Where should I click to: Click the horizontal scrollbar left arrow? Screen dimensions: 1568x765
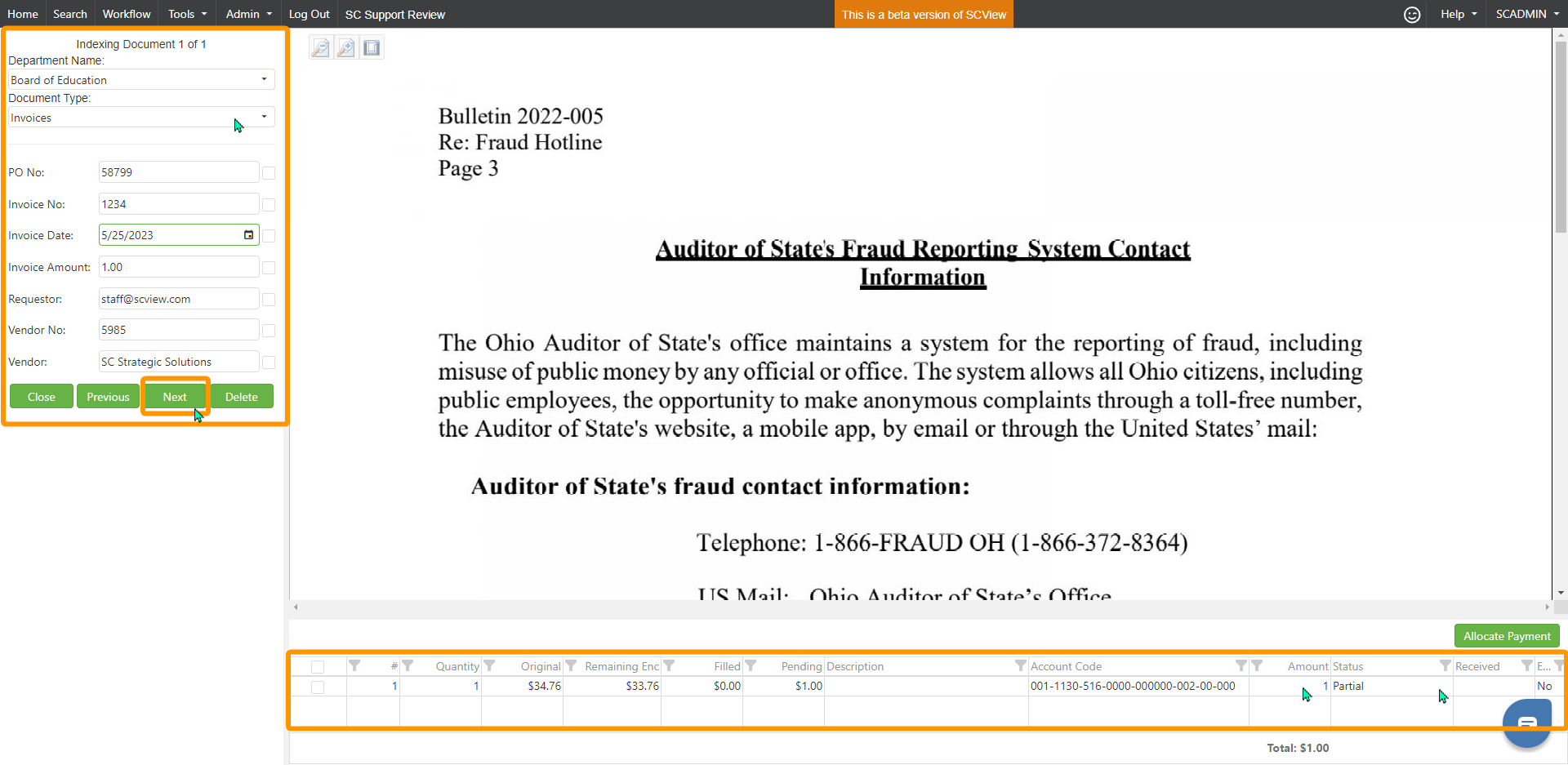click(296, 607)
